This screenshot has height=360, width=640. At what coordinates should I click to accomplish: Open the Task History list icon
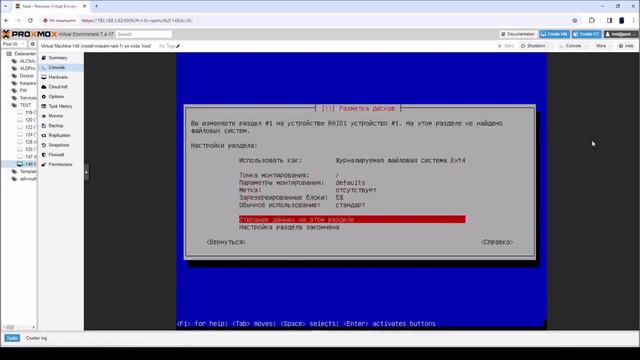44,106
